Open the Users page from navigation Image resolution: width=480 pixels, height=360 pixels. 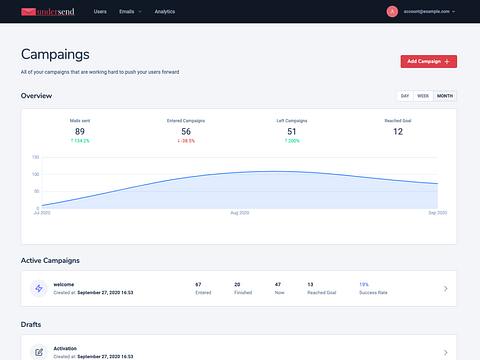pos(100,11)
